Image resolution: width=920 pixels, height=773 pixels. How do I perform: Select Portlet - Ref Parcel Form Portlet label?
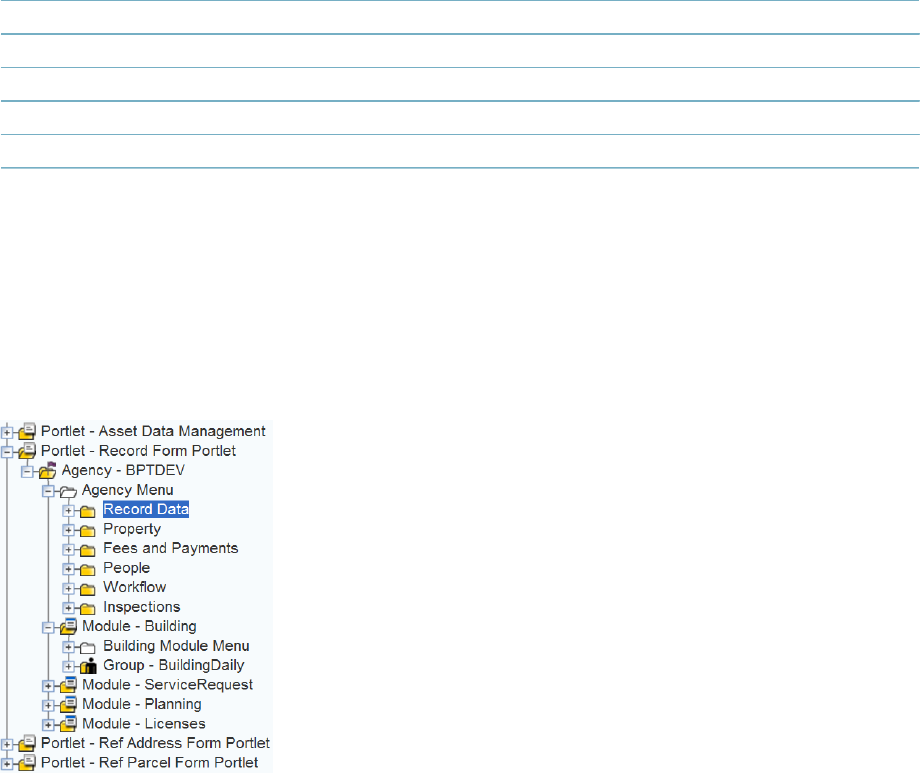[x=150, y=762]
